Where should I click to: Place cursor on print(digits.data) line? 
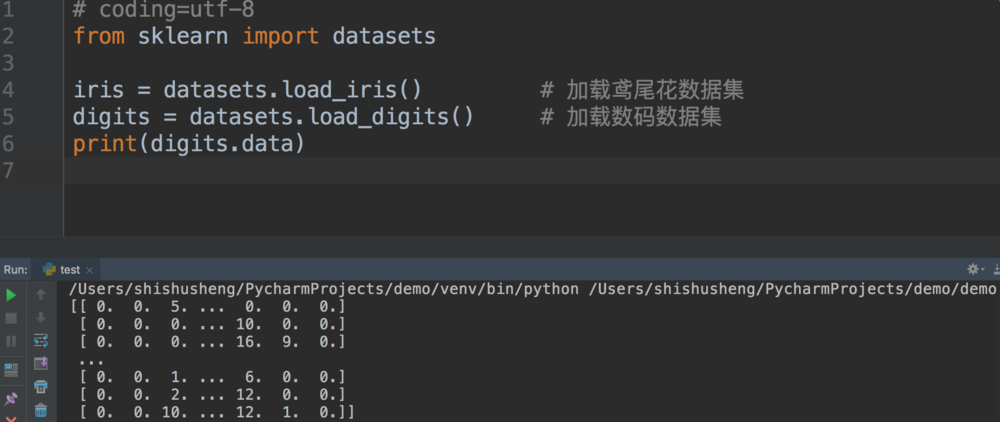188,144
